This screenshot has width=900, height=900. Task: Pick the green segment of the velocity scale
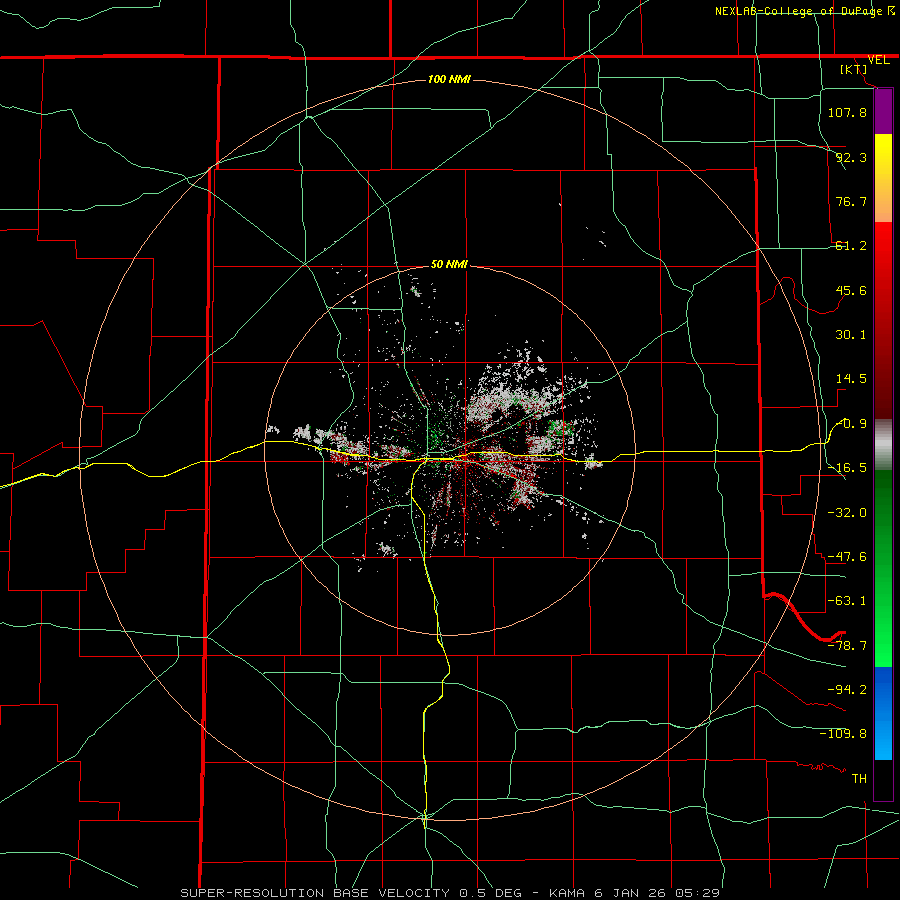pos(883,568)
